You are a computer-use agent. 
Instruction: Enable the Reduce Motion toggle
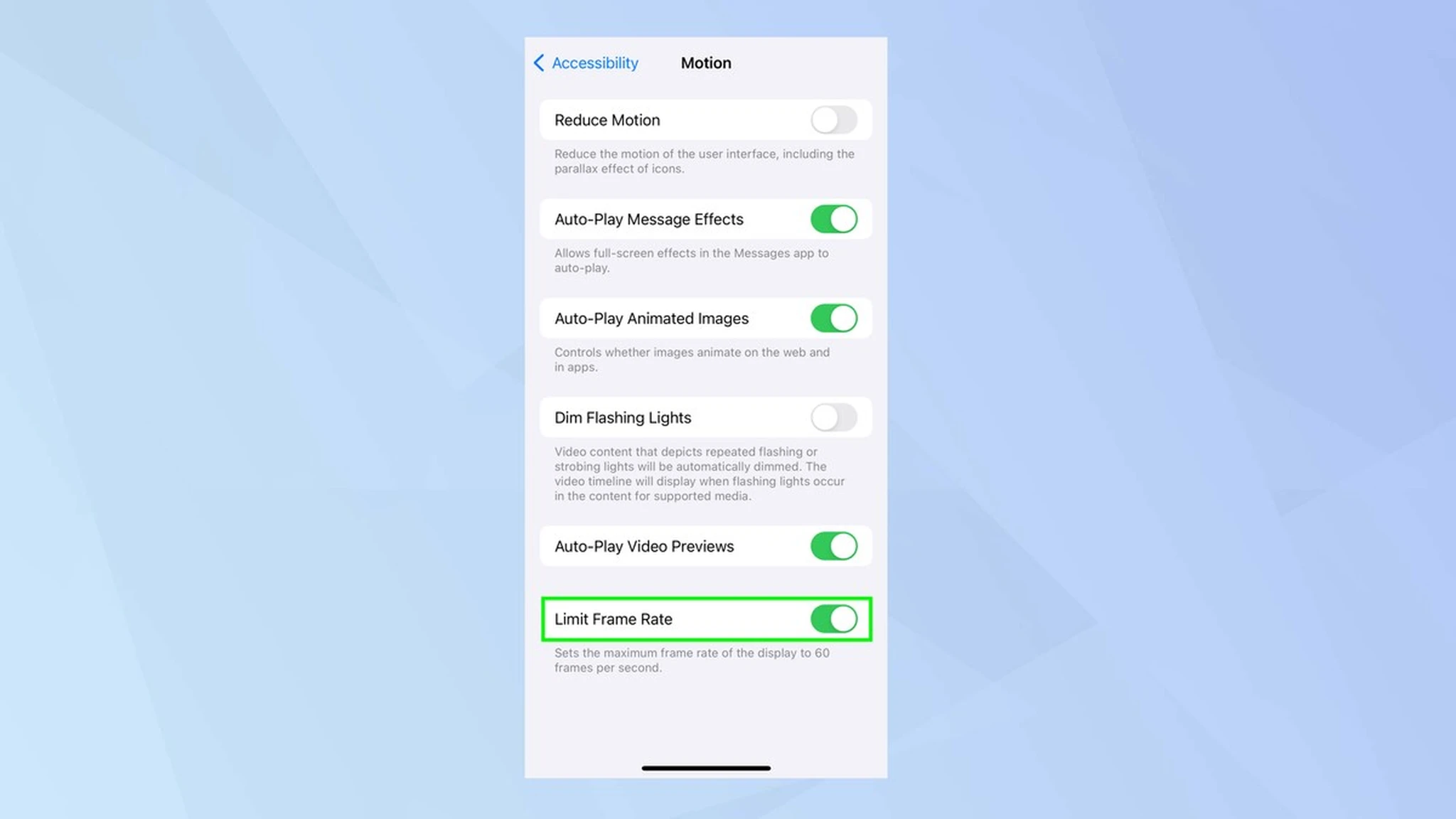(833, 120)
